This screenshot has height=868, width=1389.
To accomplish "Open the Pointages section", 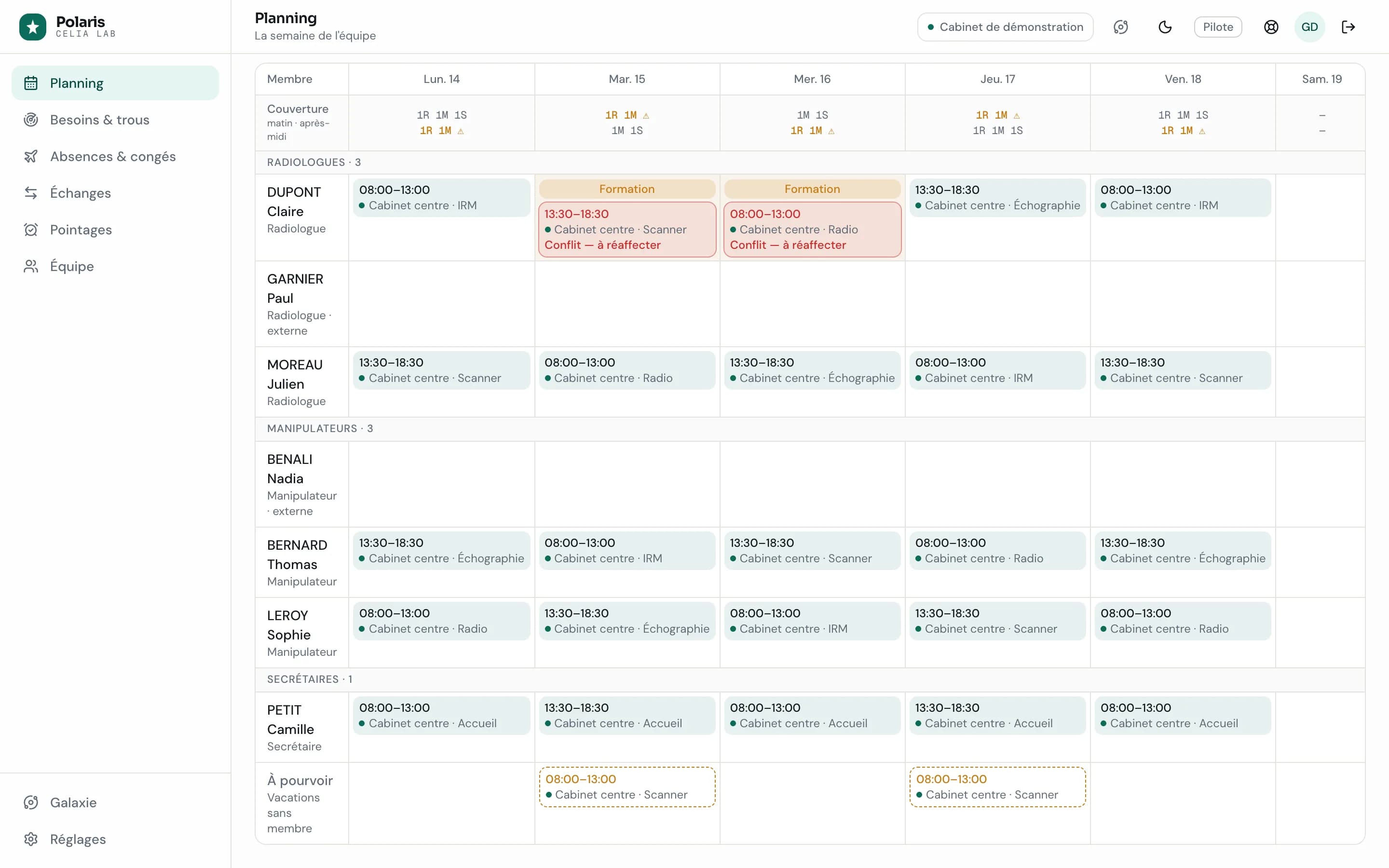I will point(115,230).
